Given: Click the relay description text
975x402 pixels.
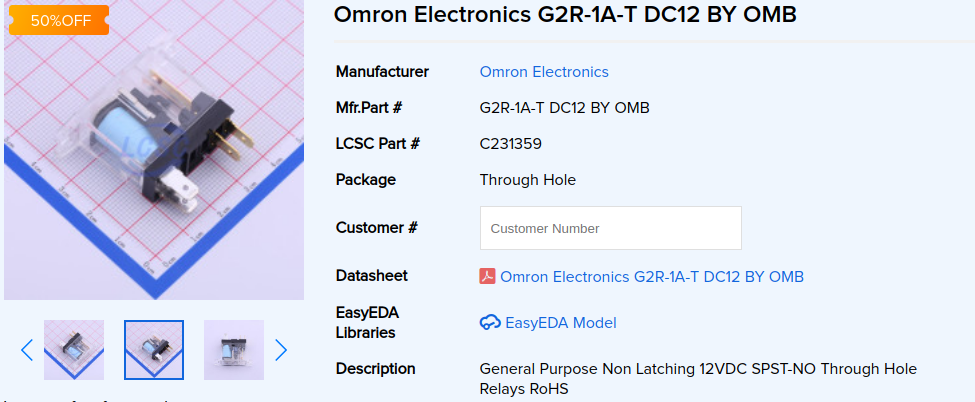Looking at the screenshot, I should [698, 378].
